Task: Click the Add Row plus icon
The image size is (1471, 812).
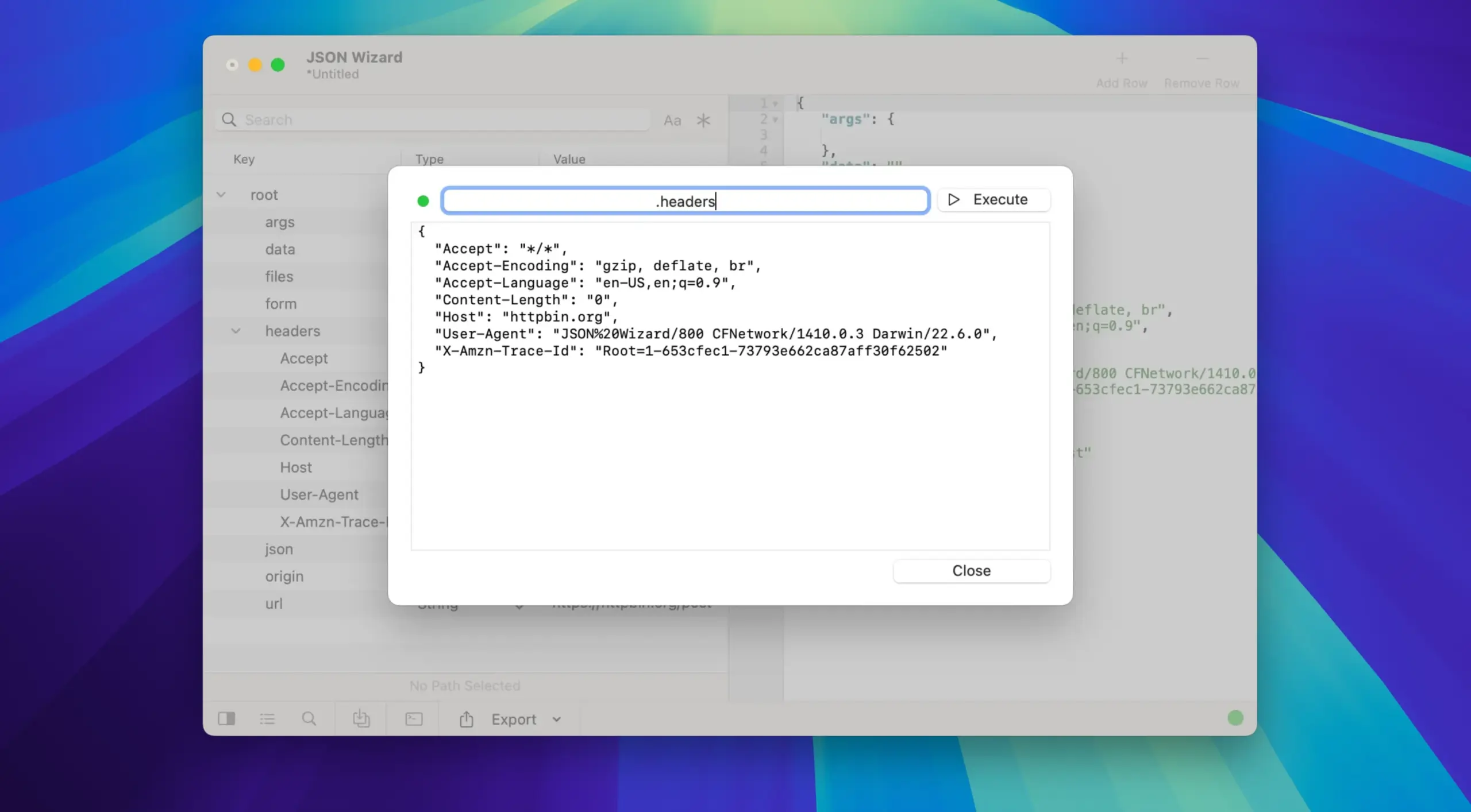Action: tap(1122, 59)
